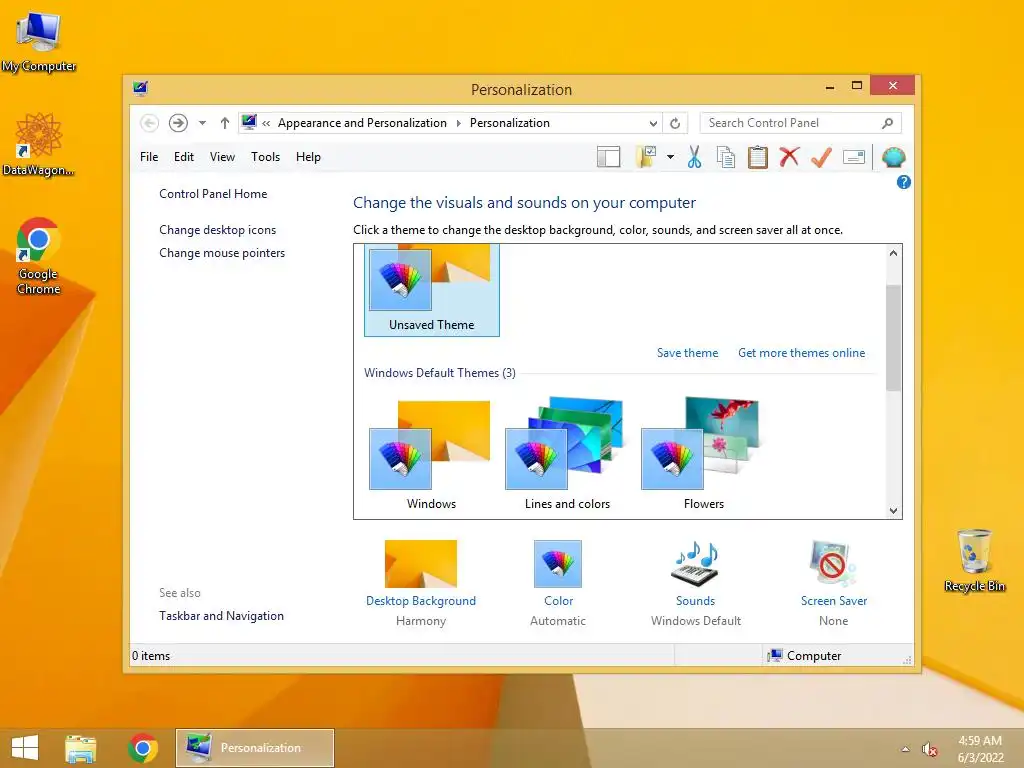Launch Chrome from the taskbar

tap(143, 748)
